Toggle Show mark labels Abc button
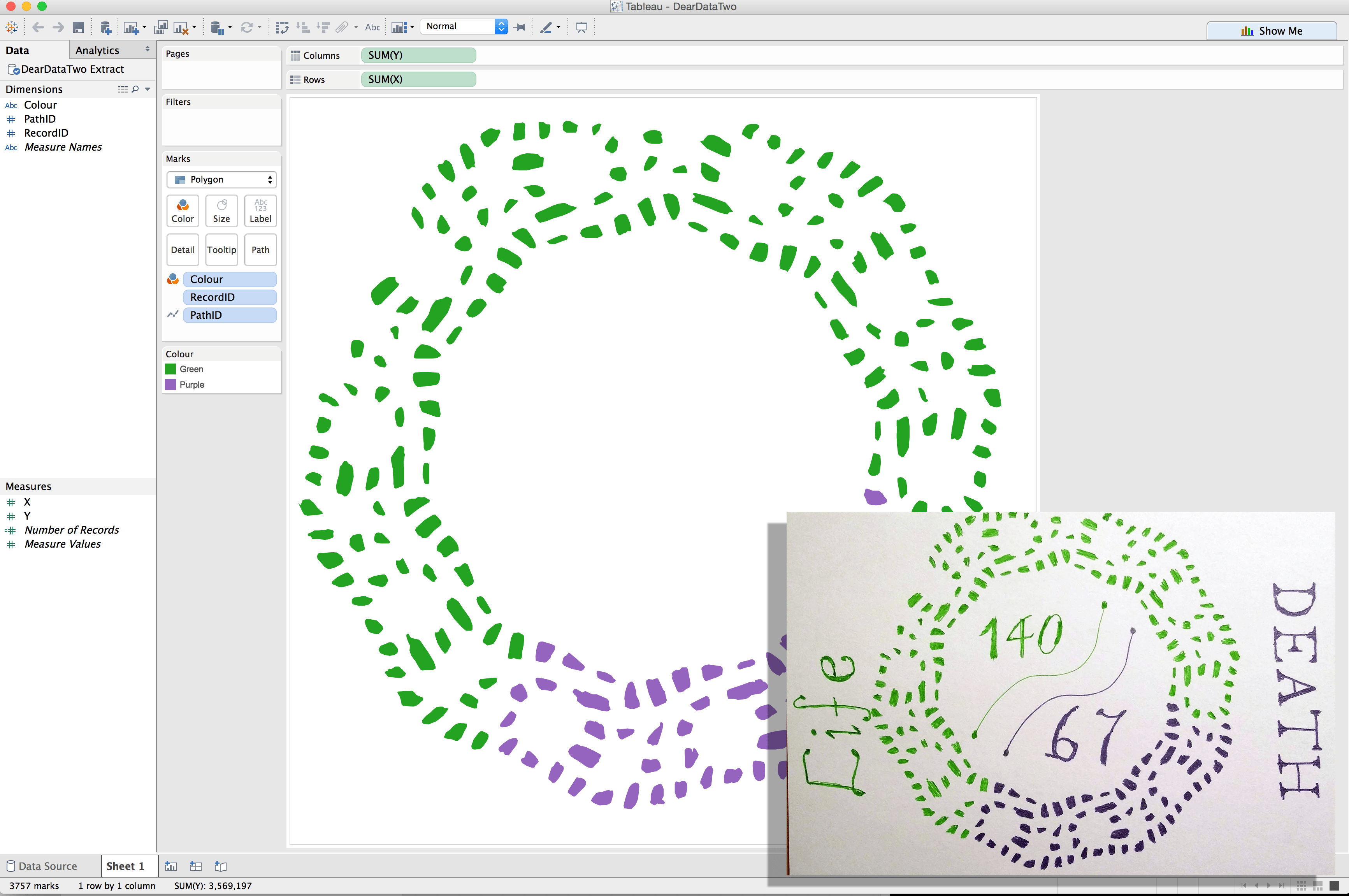This screenshot has width=1349, height=896. (372, 27)
